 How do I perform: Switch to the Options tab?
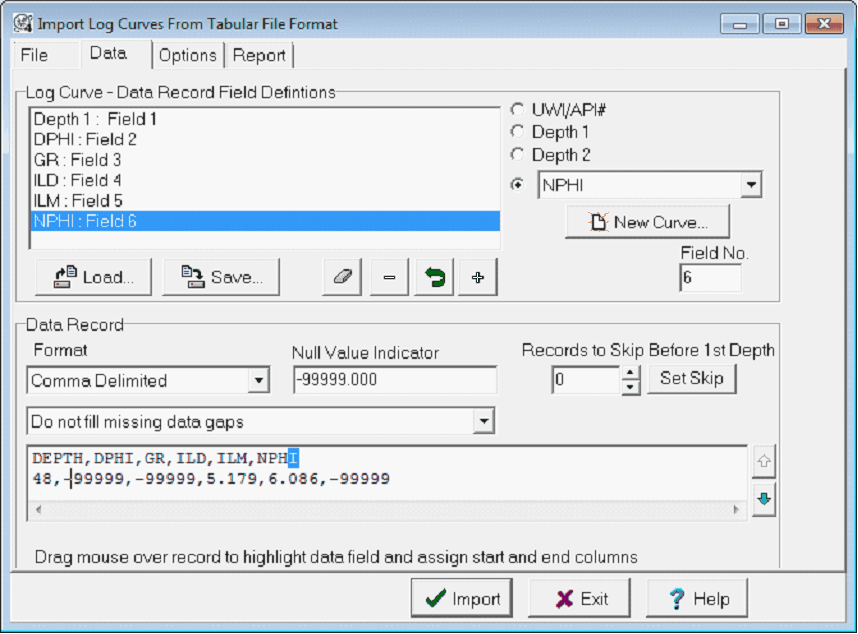188,56
